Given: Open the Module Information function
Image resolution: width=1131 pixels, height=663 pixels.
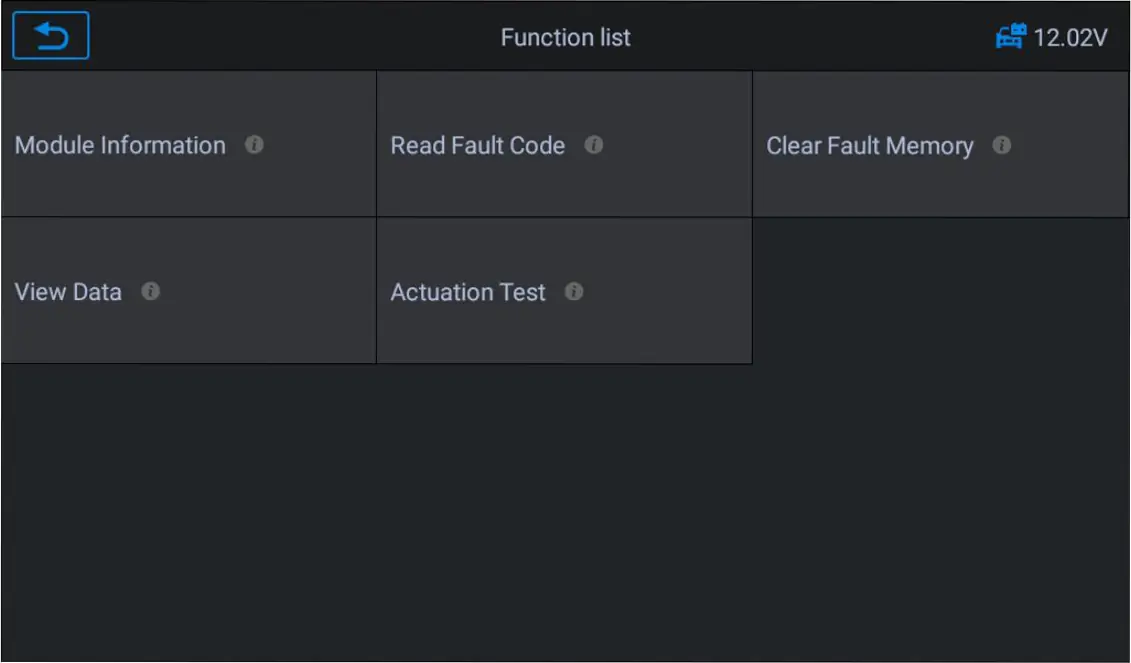Looking at the screenshot, I should coord(189,144).
